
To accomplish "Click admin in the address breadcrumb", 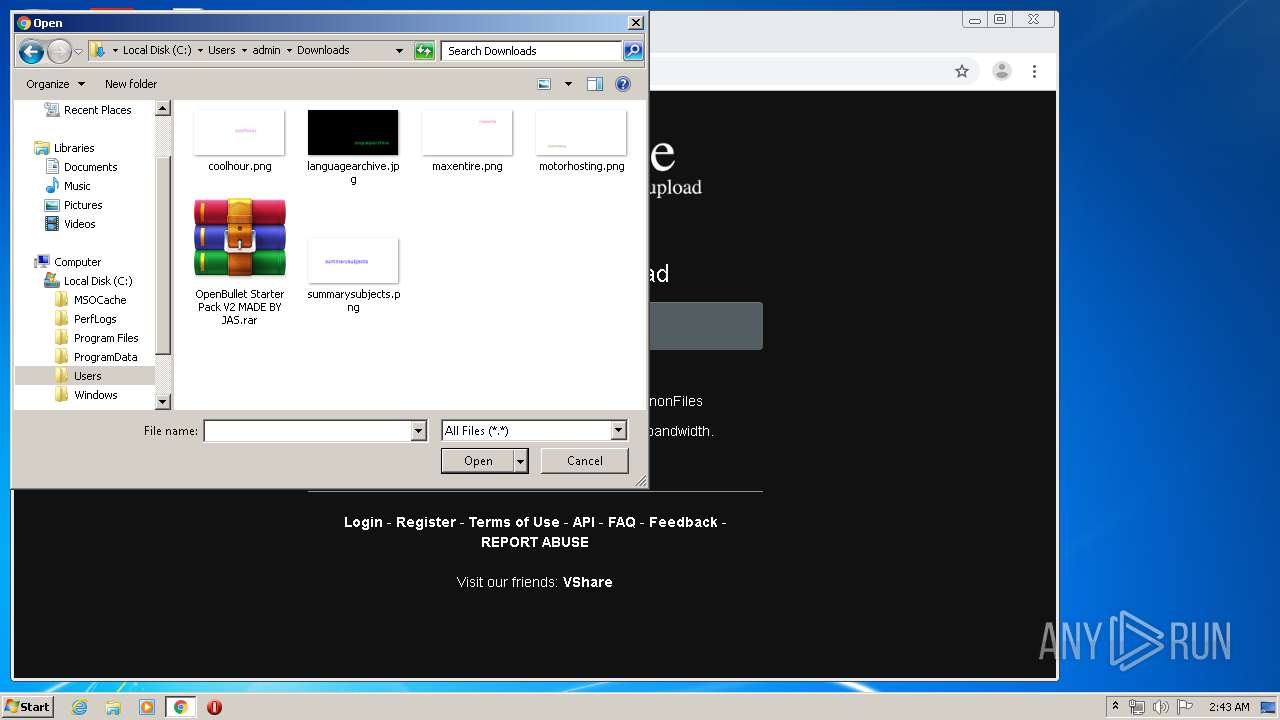I will point(266,50).
